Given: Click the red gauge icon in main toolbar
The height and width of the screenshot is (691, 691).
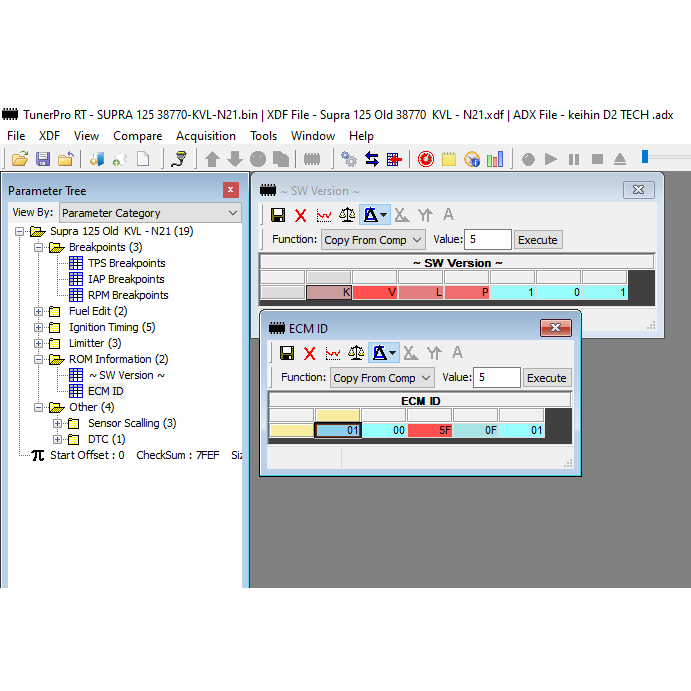Looking at the screenshot, I should pos(426,159).
